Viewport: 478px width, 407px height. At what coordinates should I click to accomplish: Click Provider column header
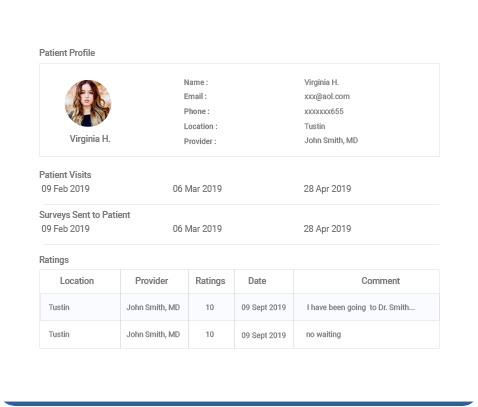click(151, 281)
